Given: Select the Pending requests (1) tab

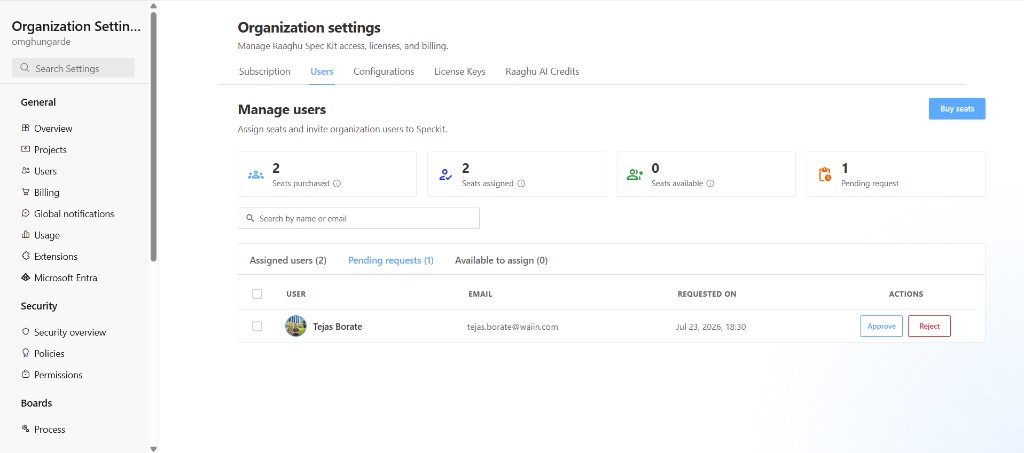Looking at the screenshot, I should click(x=391, y=260).
